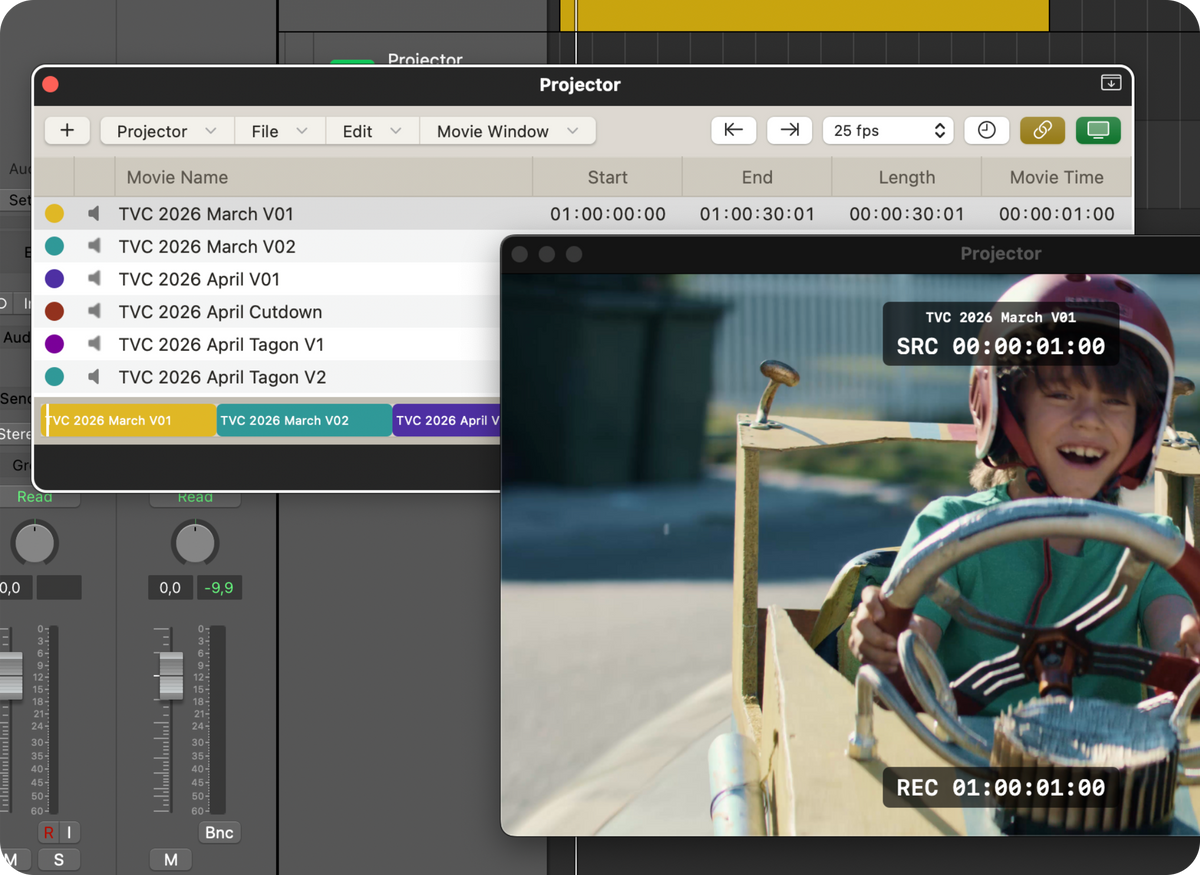
Task: Toggle the gold link sync button
Action: [x=1042, y=131]
